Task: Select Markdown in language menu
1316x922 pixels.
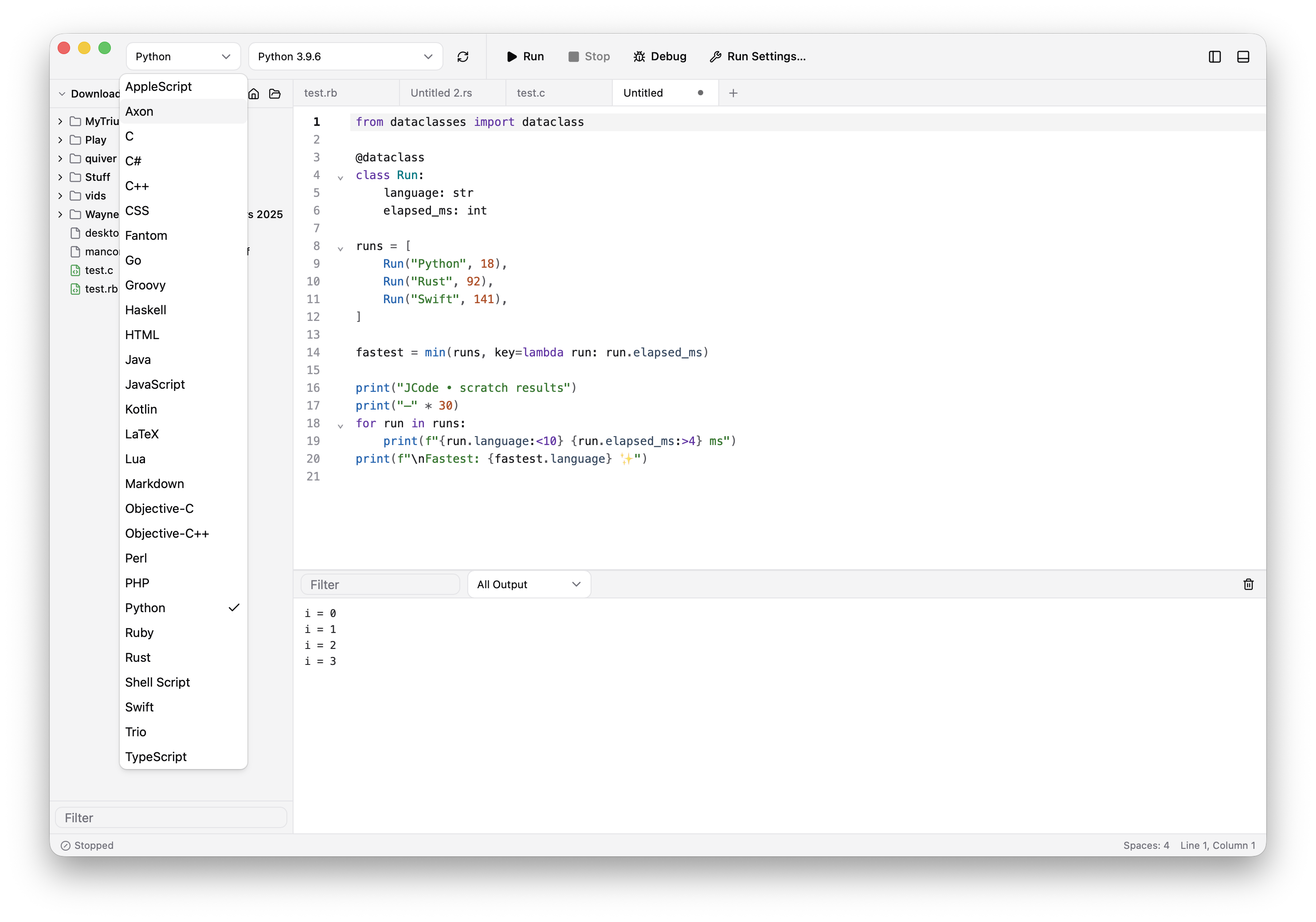Action: point(184,484)
